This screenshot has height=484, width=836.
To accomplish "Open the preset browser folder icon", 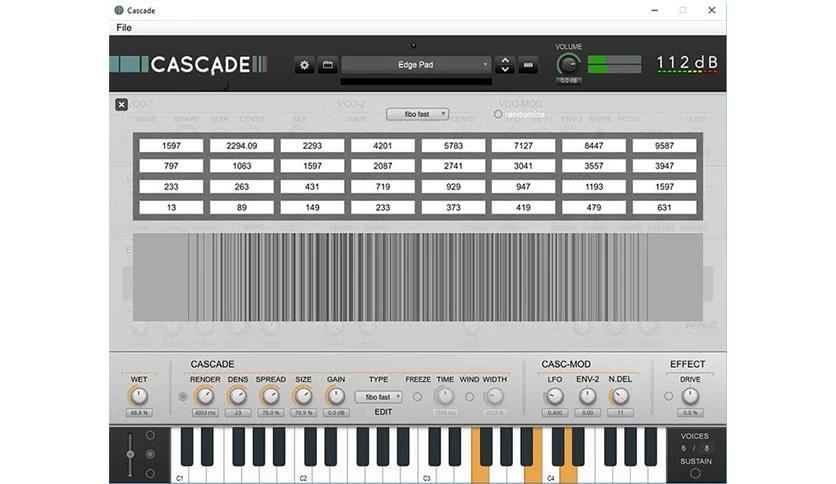I will [328, 65].
